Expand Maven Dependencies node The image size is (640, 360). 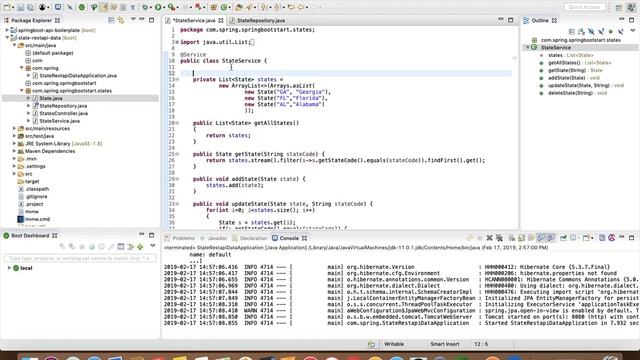point(14,151)
